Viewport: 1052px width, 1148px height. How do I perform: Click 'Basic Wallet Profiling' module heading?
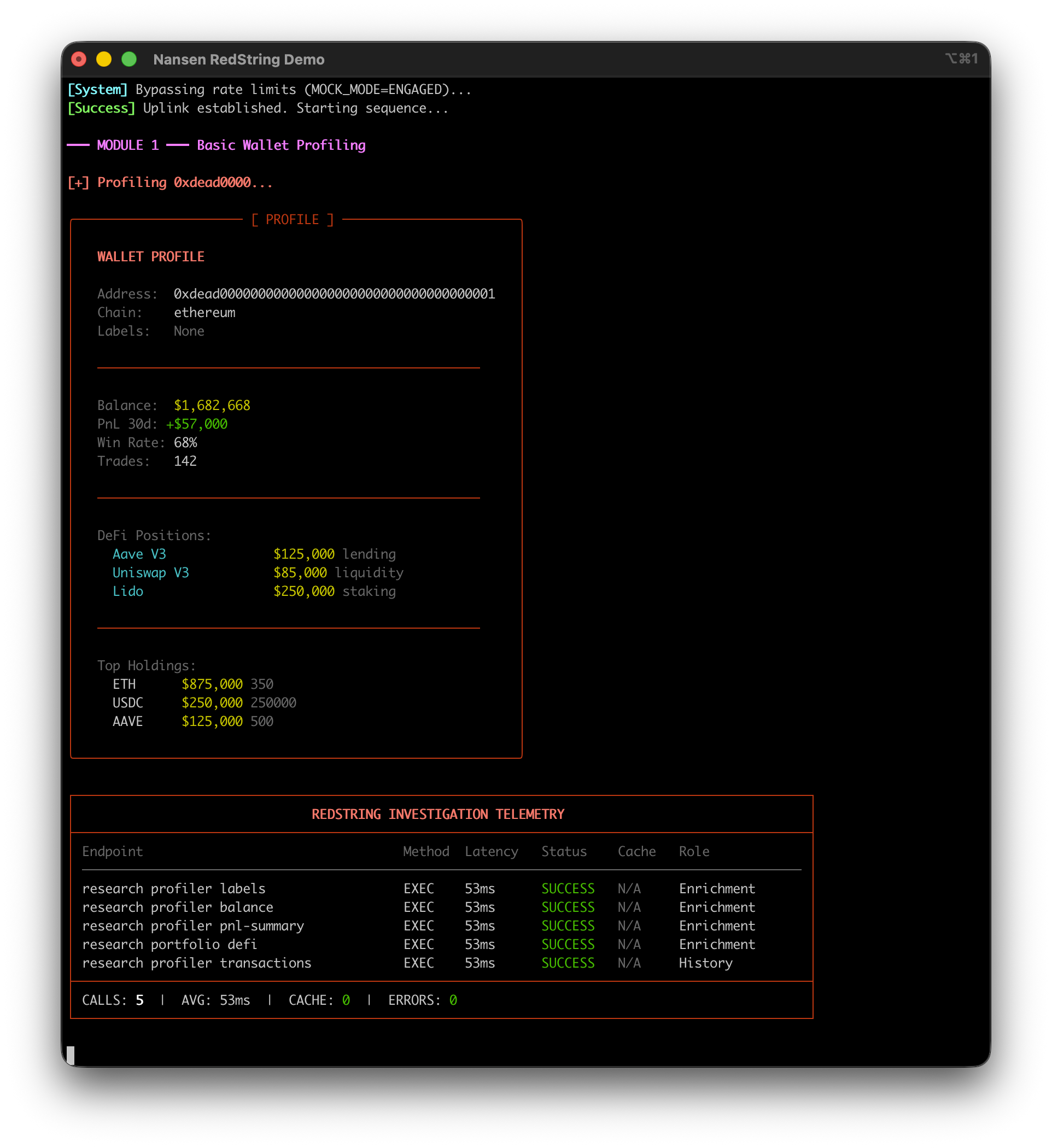point(282,145)
